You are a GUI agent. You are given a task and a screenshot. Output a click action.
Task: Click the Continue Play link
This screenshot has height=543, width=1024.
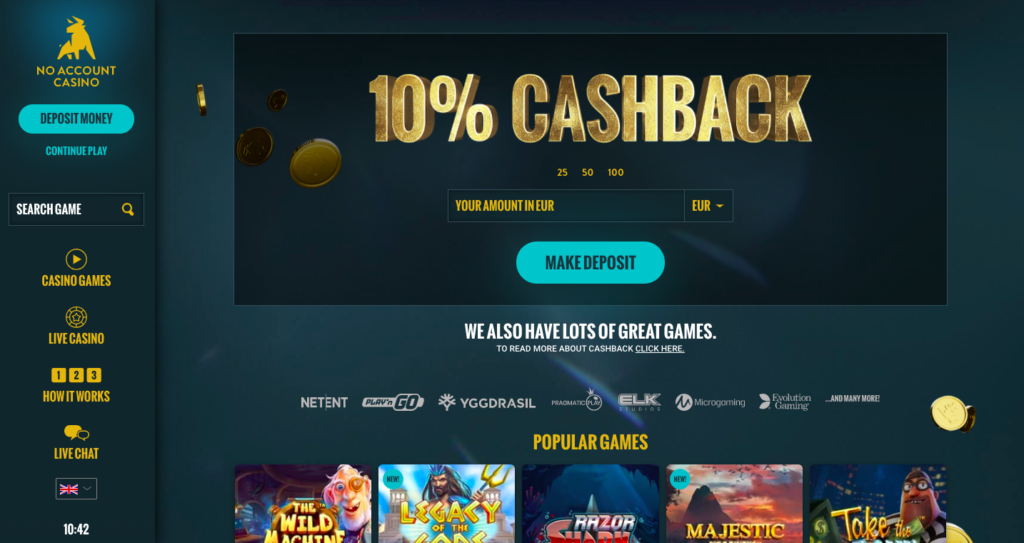pos(76,151)
